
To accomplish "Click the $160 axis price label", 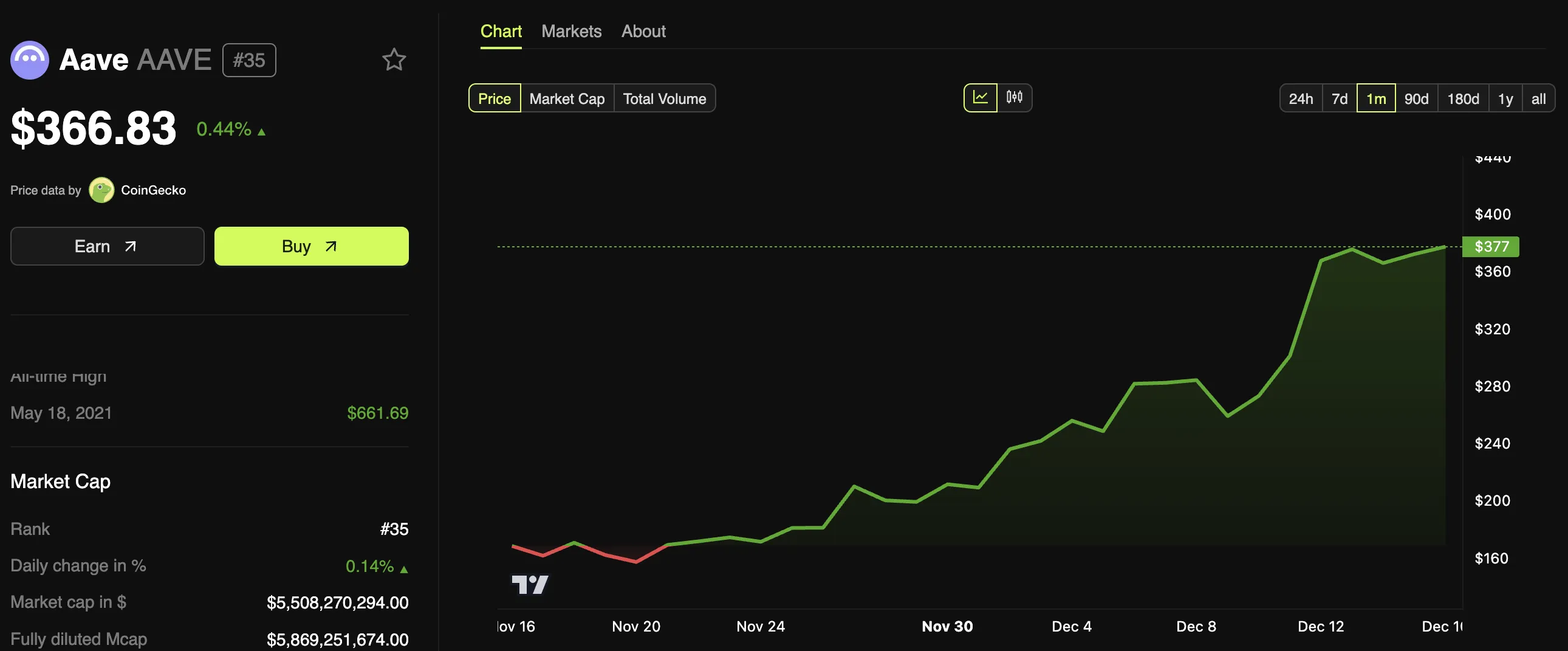I will 1491,558.
